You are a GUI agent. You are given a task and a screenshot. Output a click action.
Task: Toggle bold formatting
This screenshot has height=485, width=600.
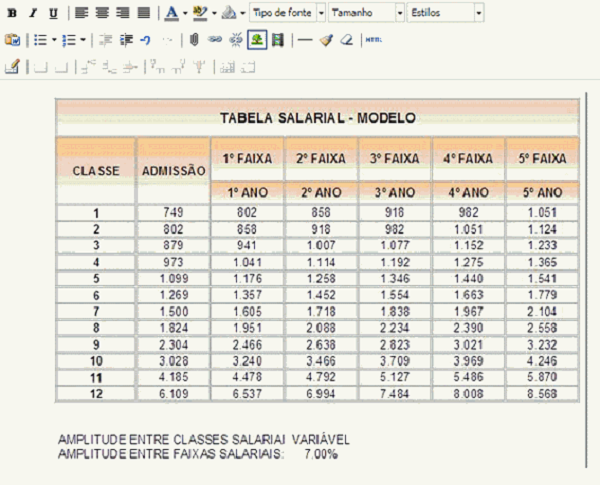click(12, 13)
